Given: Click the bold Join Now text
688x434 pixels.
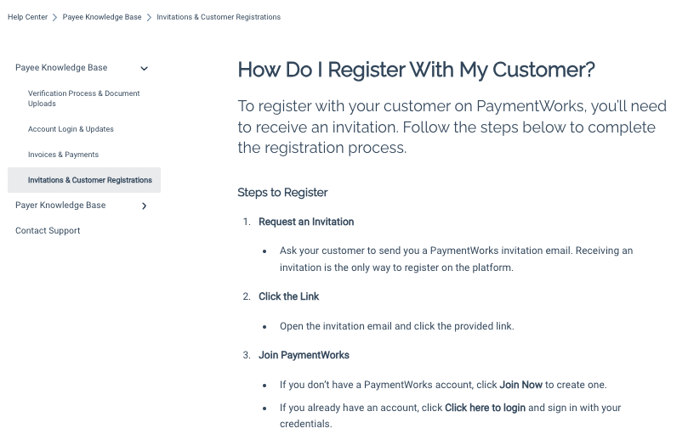Looking at the screenshot, I should coord(521,384).
